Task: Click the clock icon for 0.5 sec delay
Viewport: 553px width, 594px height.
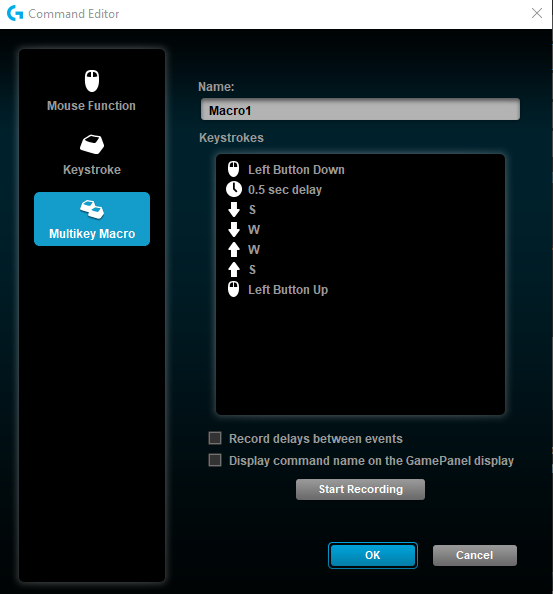Action: click(x=234, y=189)
